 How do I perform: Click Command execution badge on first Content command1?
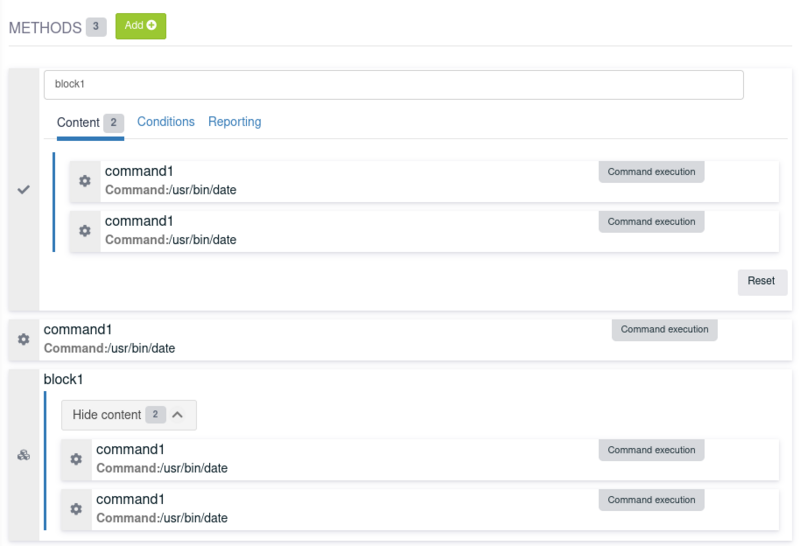652,172
